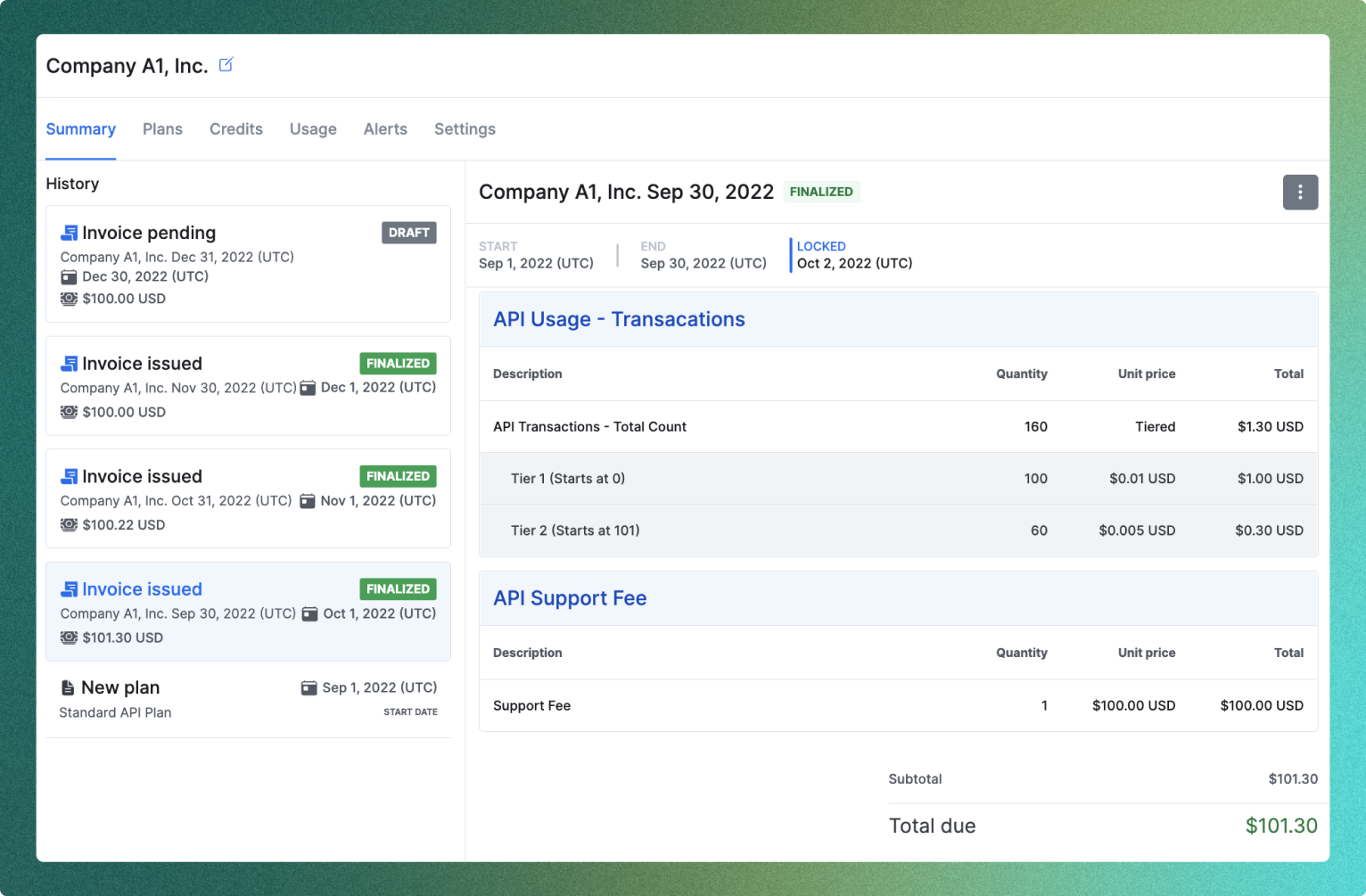Click the DRAFT badge on Invoice pending
1366x896 pixels.
[x=408, y=232]
